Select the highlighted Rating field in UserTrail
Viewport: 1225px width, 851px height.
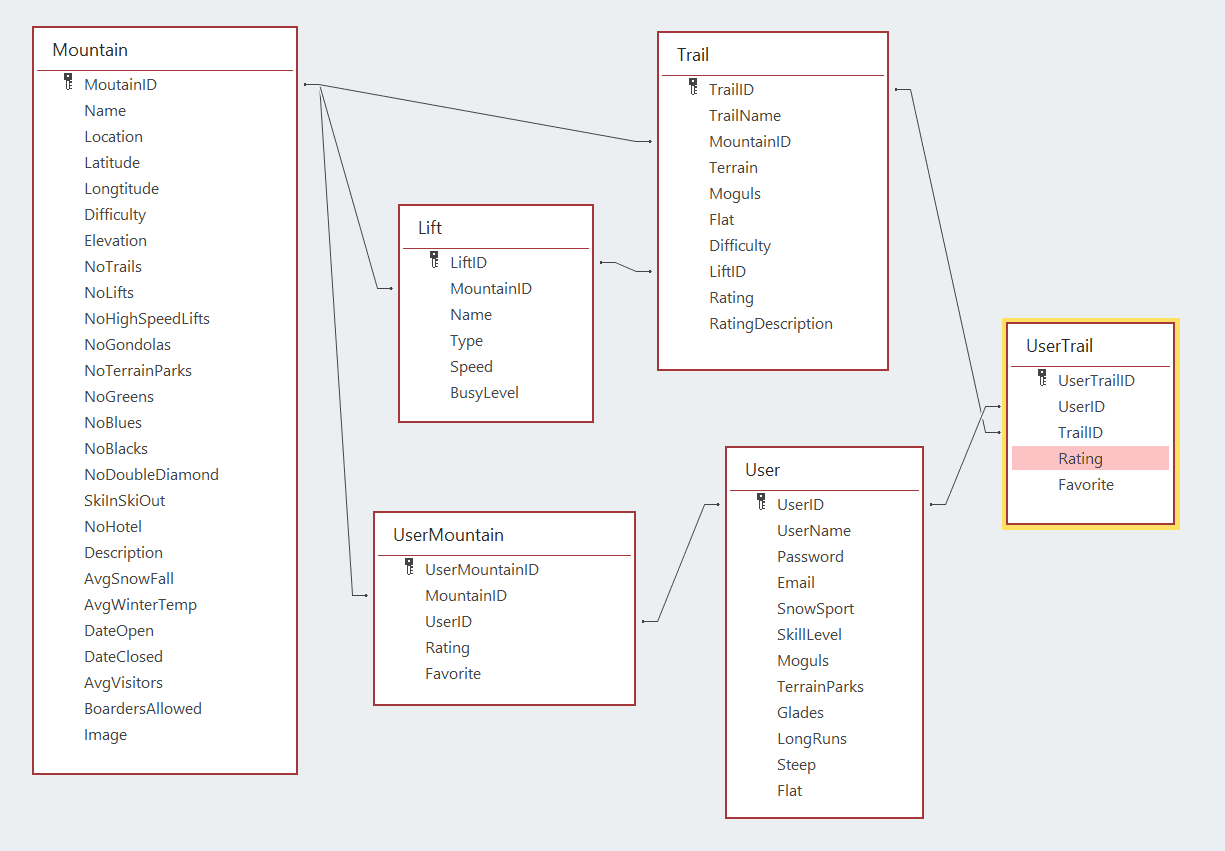click(1080, 459)
